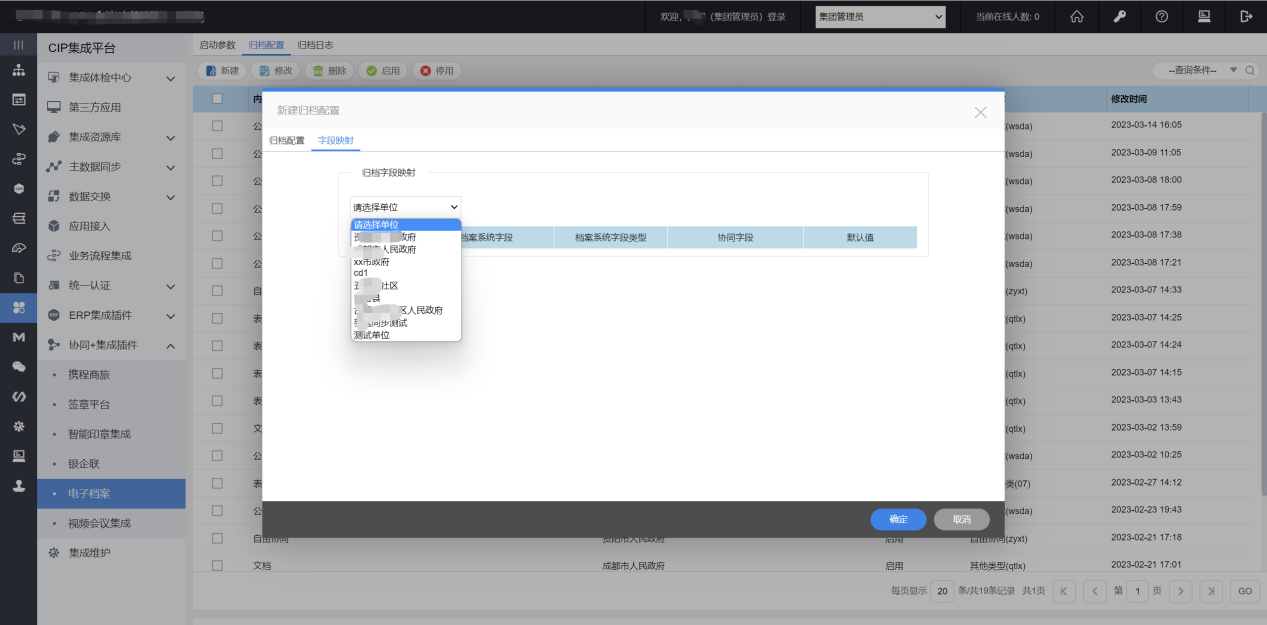Viewport: 1267px width, 625px height.
Task: Click the key password icon
Action: [x=1119, y=16]
